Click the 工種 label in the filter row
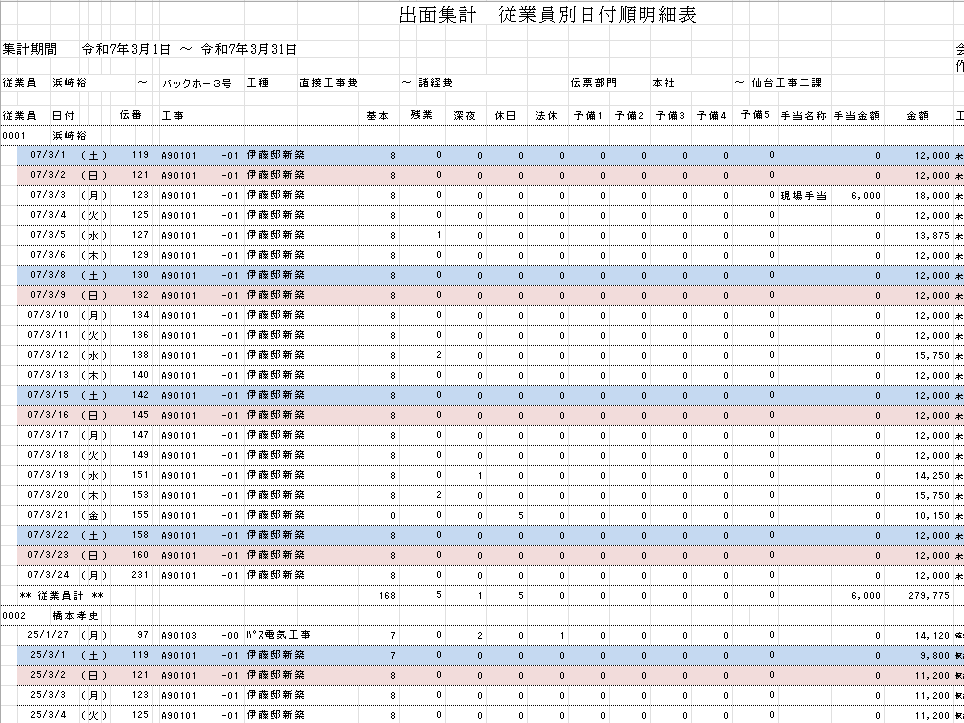The width and height of the screenshot is (964, 723). [x=258, y=83]
